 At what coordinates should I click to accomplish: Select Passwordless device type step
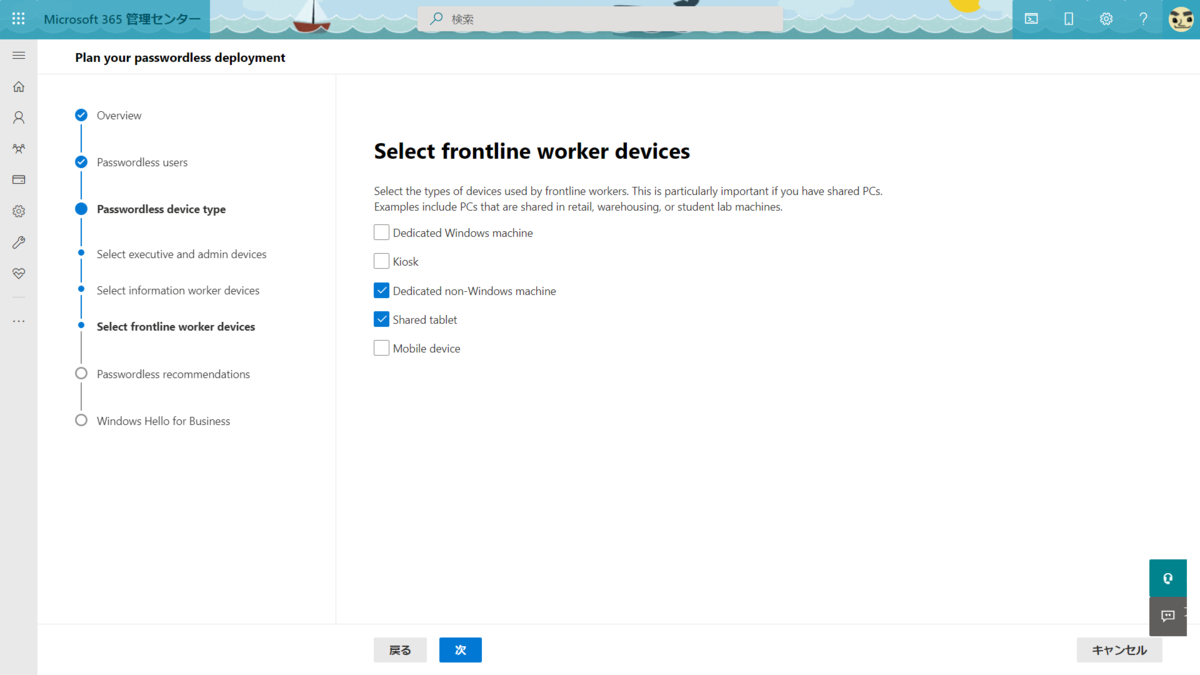tap(161, 209)
